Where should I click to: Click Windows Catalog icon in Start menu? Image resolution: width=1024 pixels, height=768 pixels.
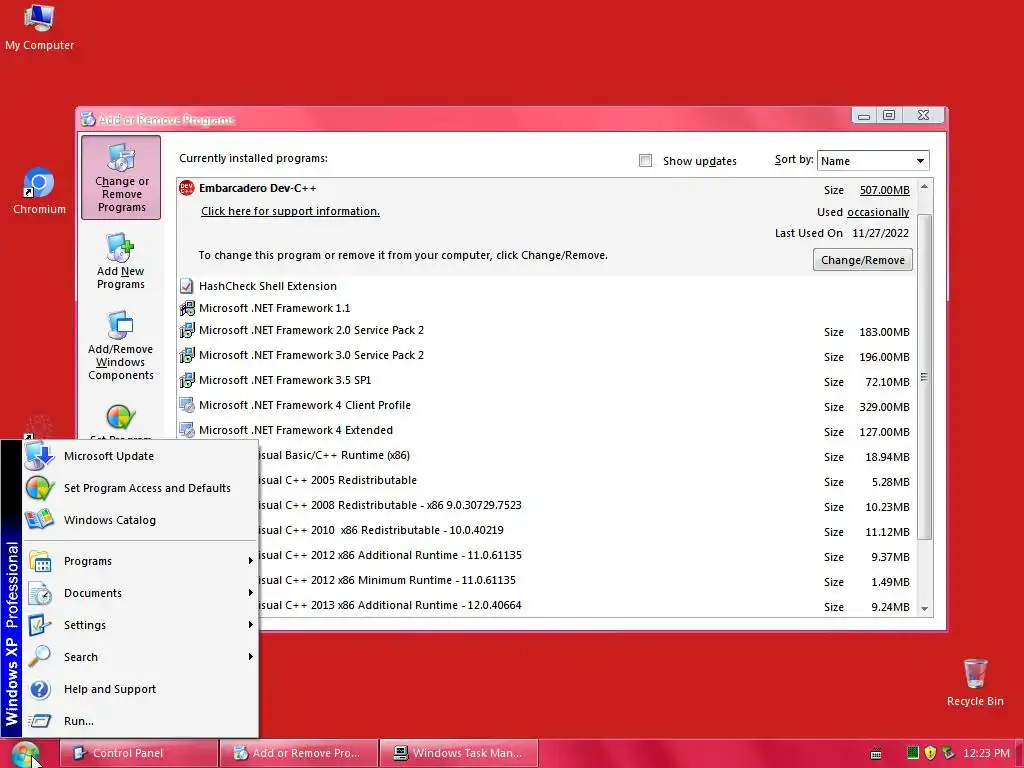[39, 520]
